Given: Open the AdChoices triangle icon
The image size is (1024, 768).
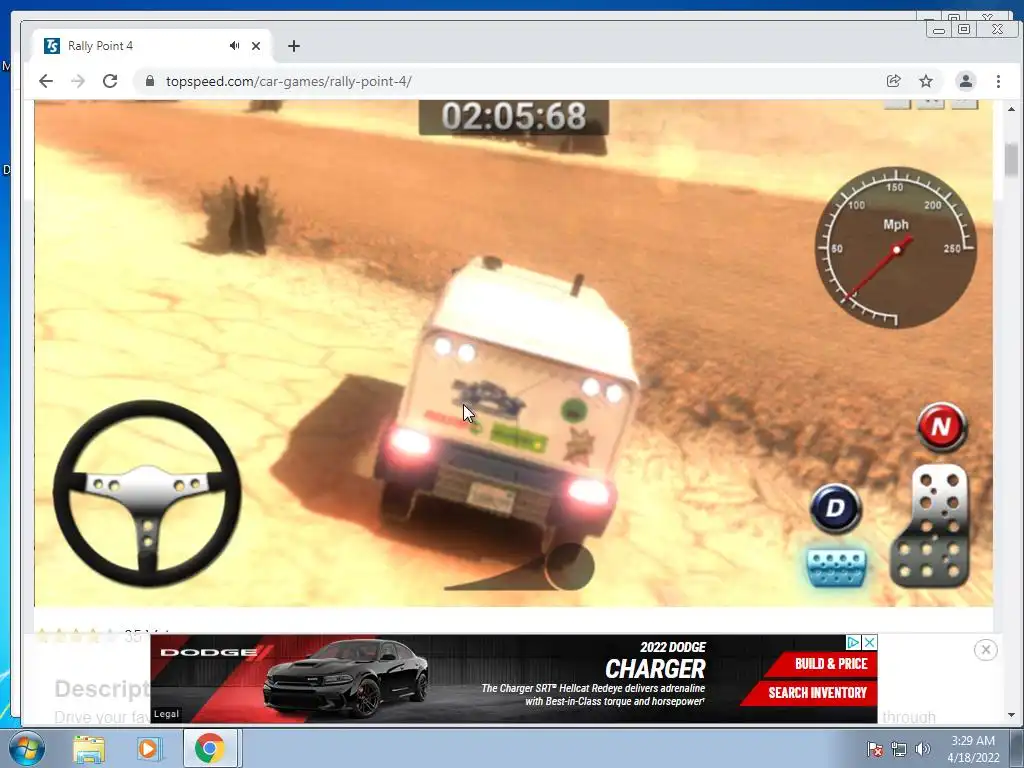Looking at the screenshot, I should [853, 643].
